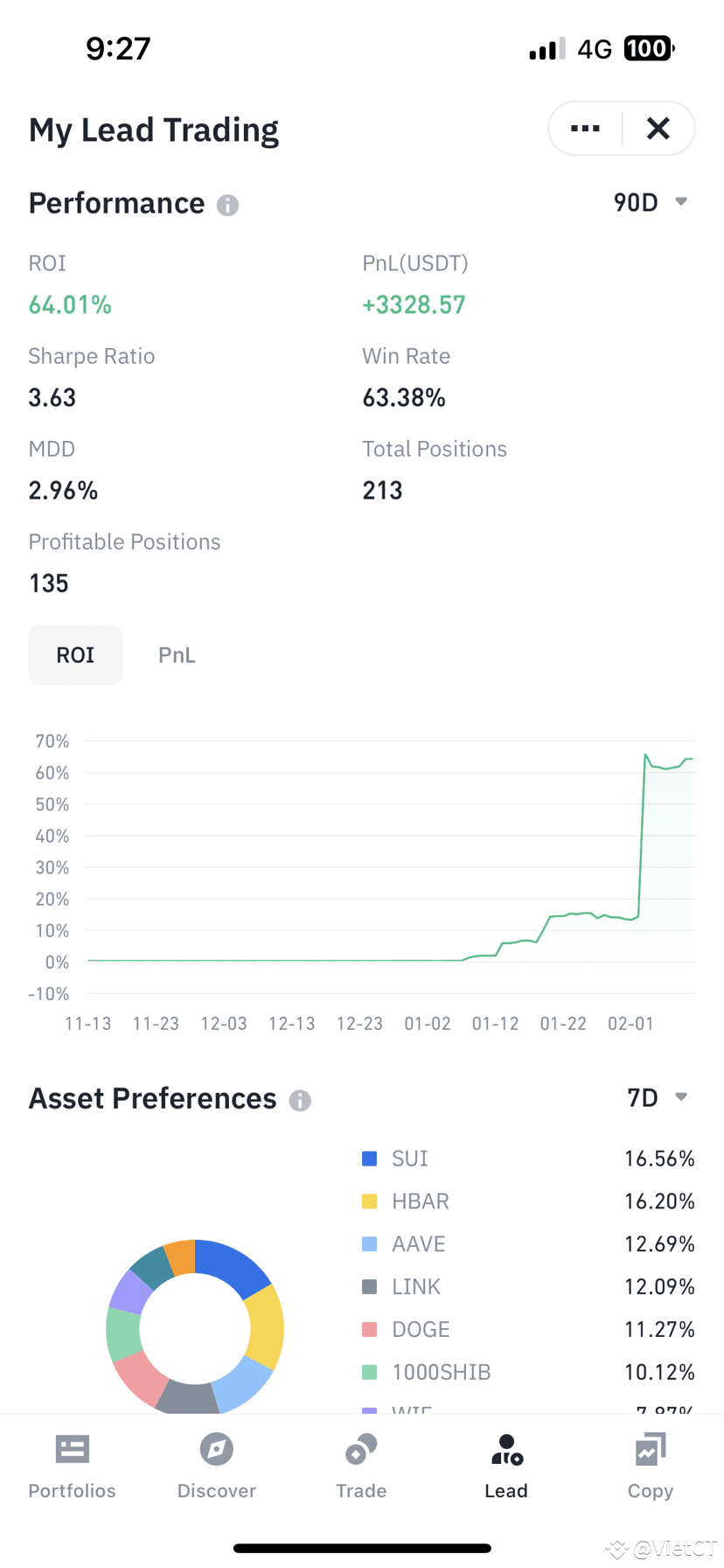Open the ellipsis more-options menu
Screen dimensions: 724x1568
coord(584,128)
